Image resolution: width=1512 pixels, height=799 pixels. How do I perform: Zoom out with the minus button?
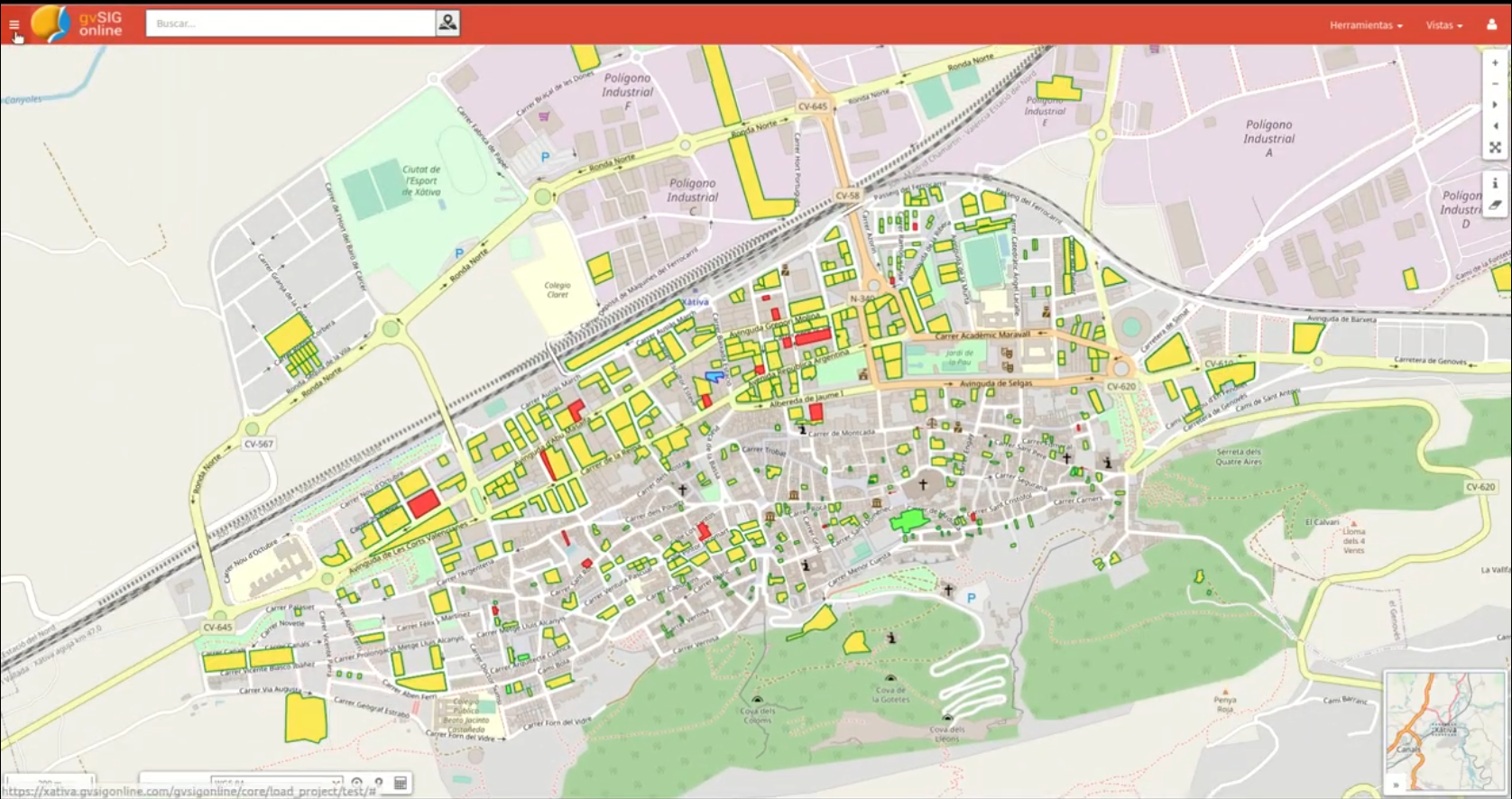1495,84
